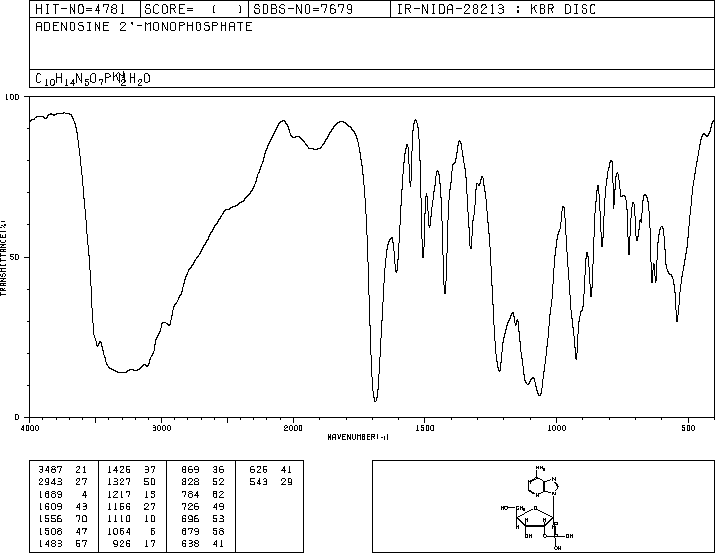Click the 3000 x-axis tick label
The height and width of the screenshot is (553, 715).
click(x=161, y=428)
